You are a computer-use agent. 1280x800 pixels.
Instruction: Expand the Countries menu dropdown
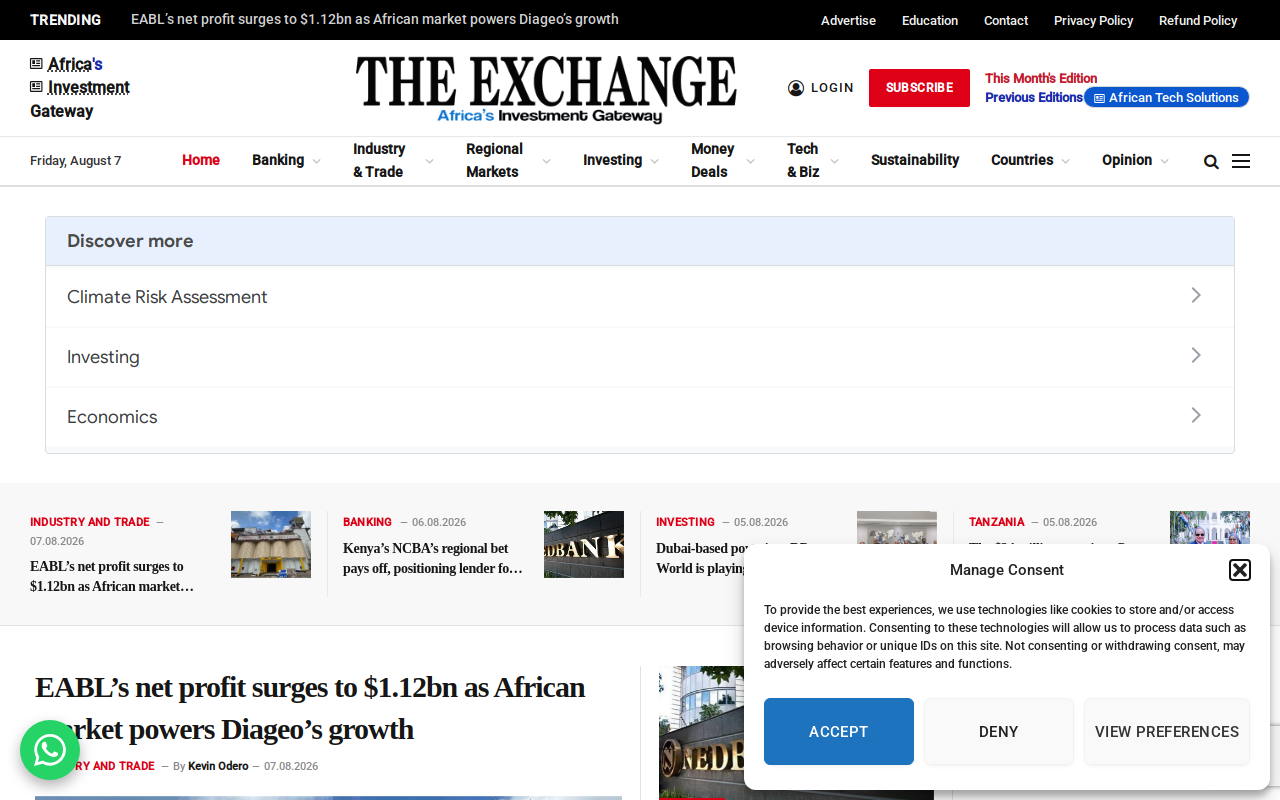1065,161
